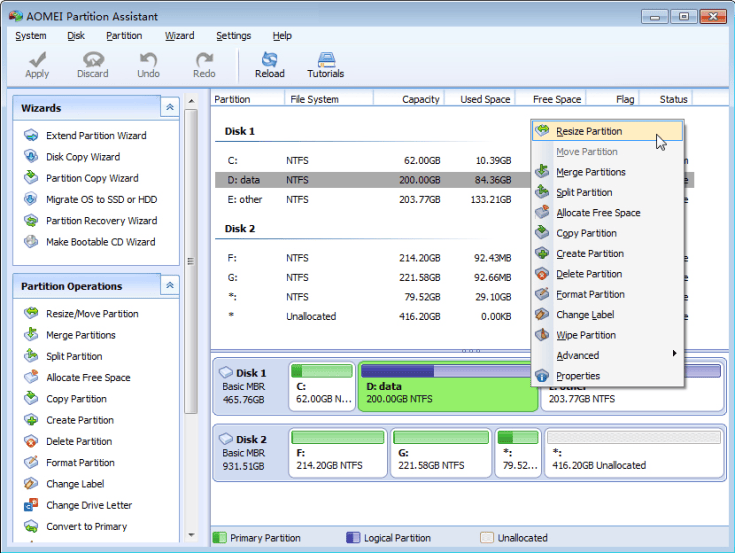Open the Settings menu

click(233, 36)
